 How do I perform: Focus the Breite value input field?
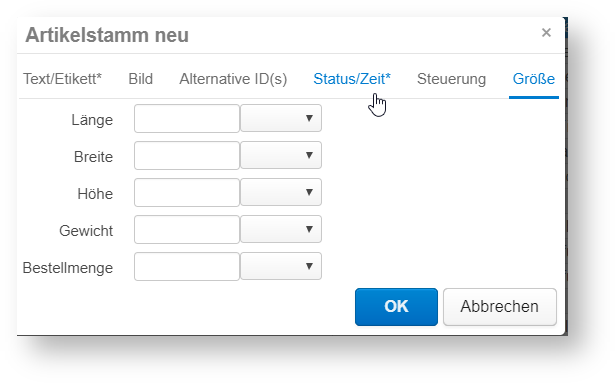coord(187,155)
